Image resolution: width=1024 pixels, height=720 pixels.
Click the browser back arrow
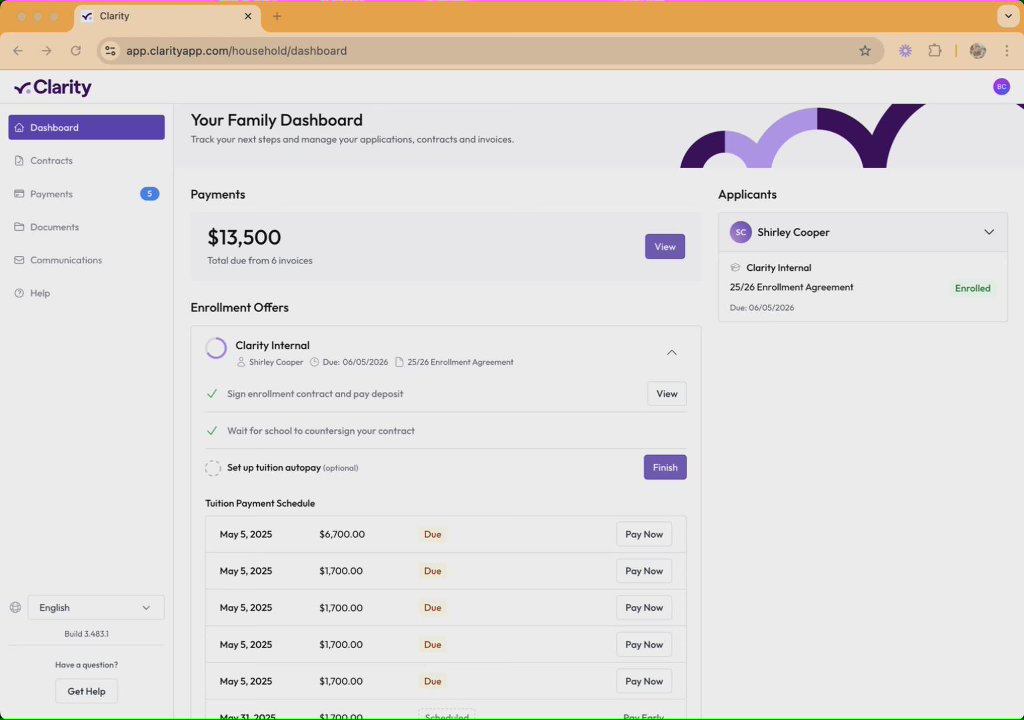18,50
